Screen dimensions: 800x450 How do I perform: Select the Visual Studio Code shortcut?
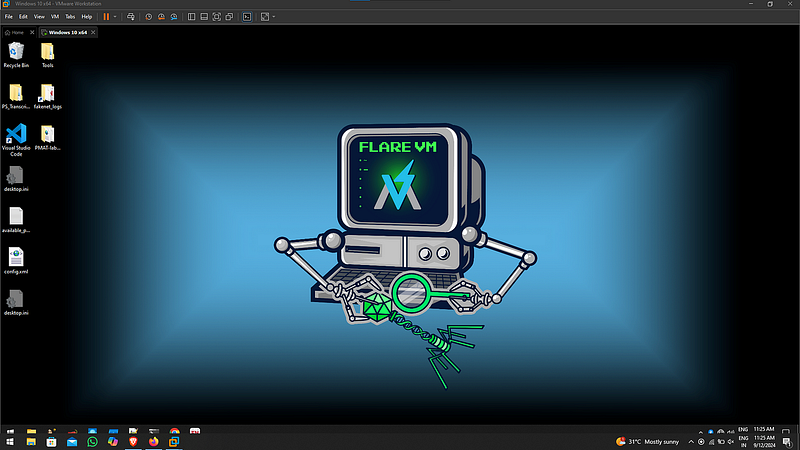pyautogui.click(x=16, y=140)
